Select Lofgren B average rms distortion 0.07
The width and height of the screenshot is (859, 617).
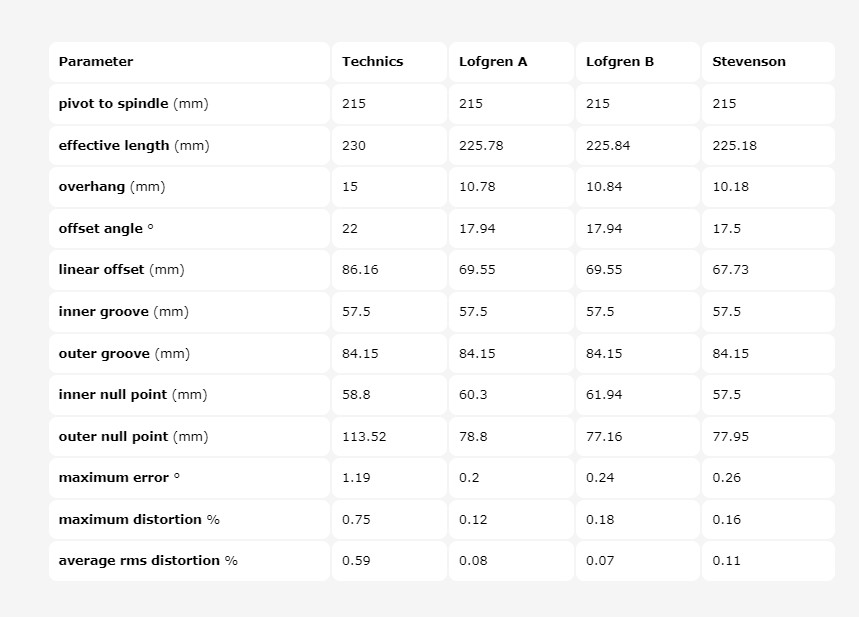[600, 561]
